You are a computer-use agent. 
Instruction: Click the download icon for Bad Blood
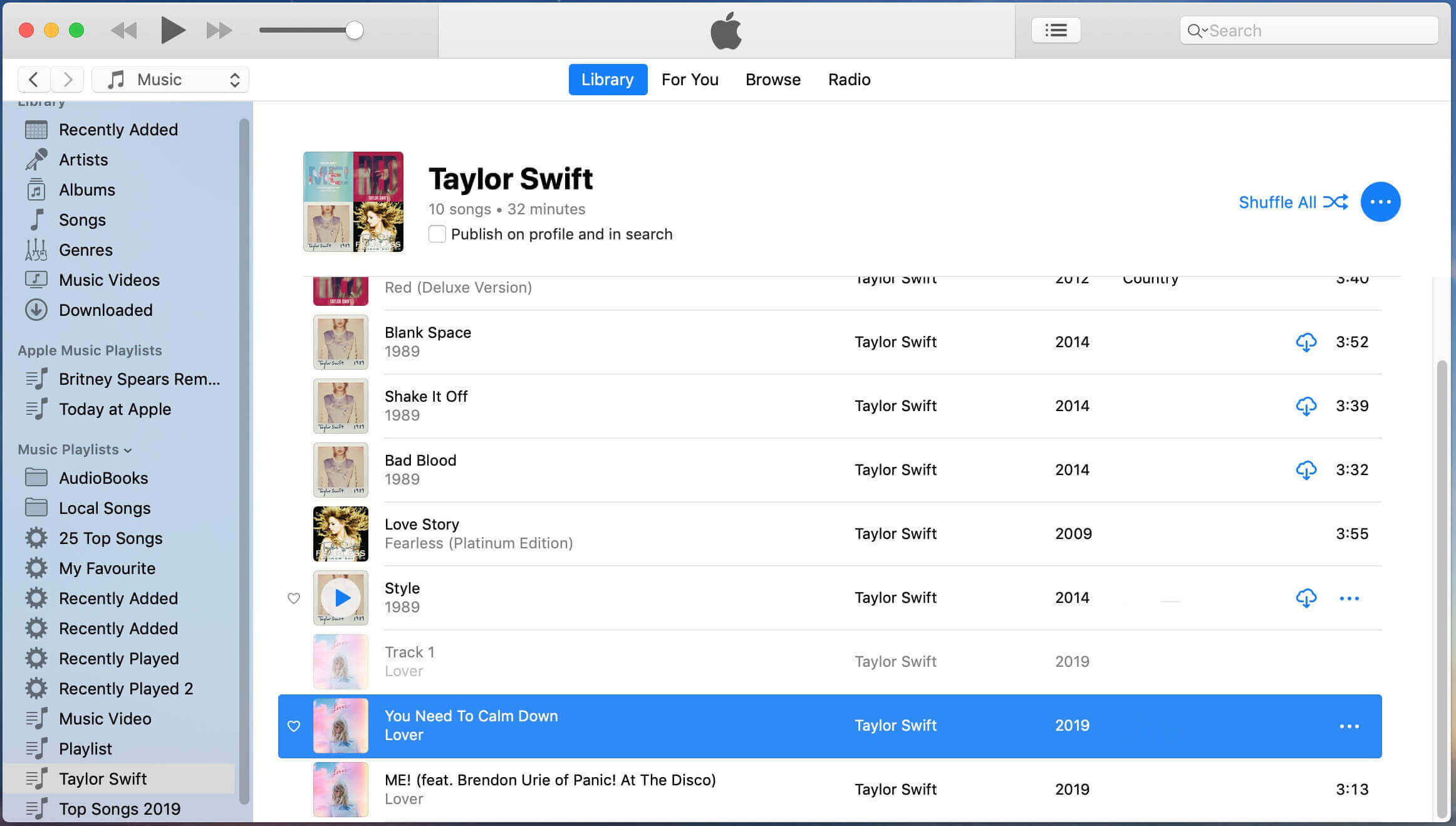(x=1306, y=469)
